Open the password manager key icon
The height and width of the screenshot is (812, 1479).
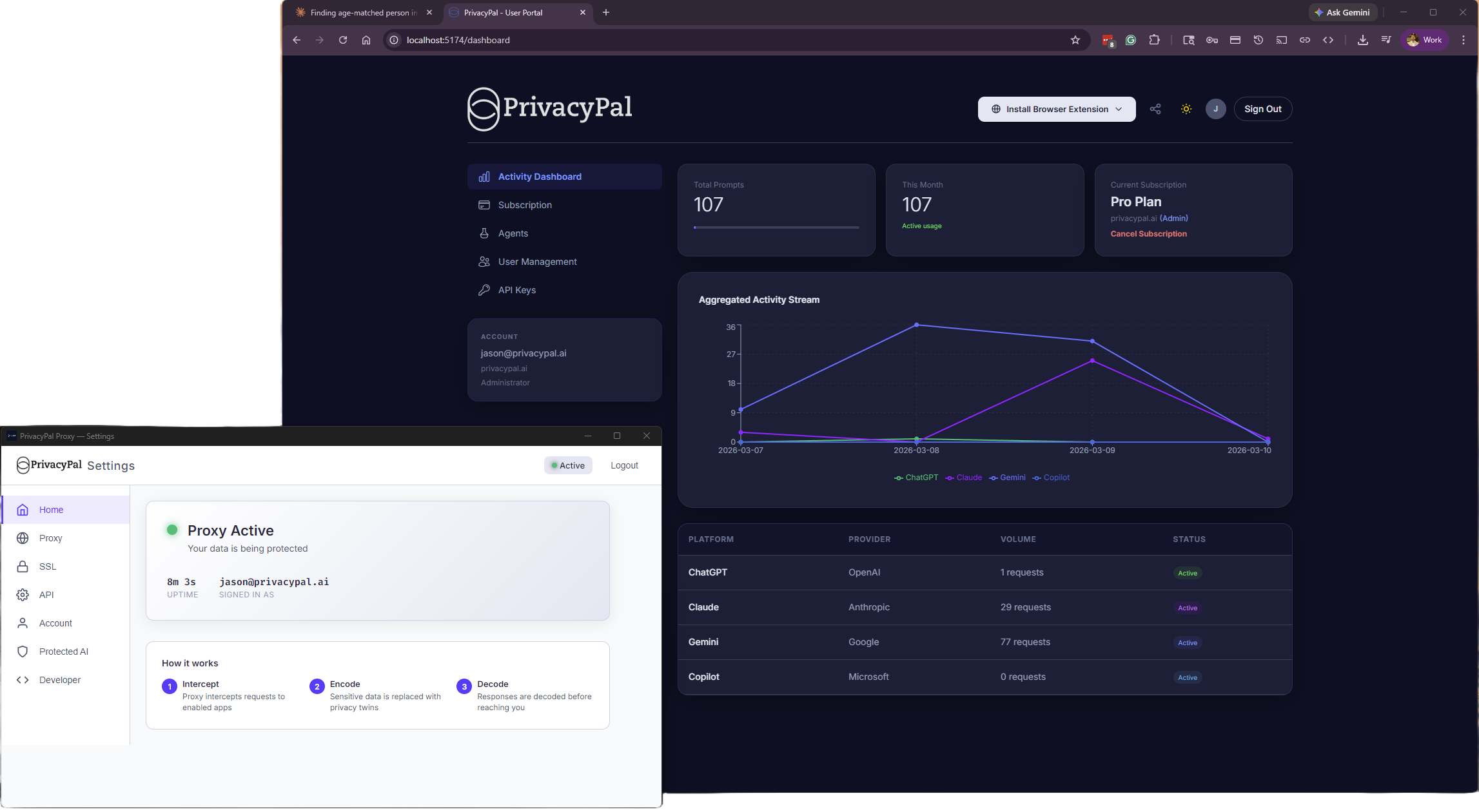click(1212, 40)
